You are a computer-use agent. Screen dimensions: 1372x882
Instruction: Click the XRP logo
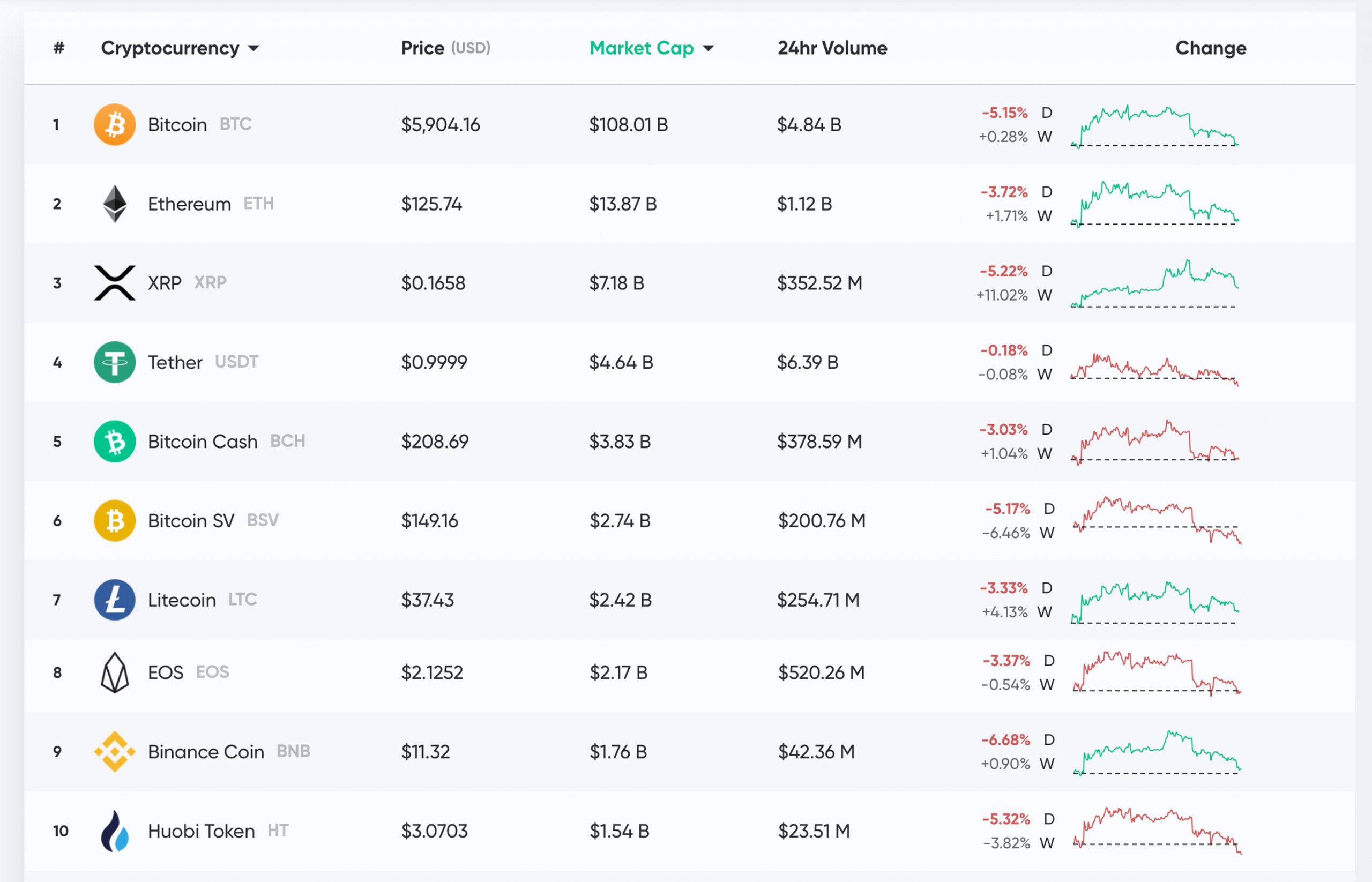pyautogui.click(x=114, y=282)
